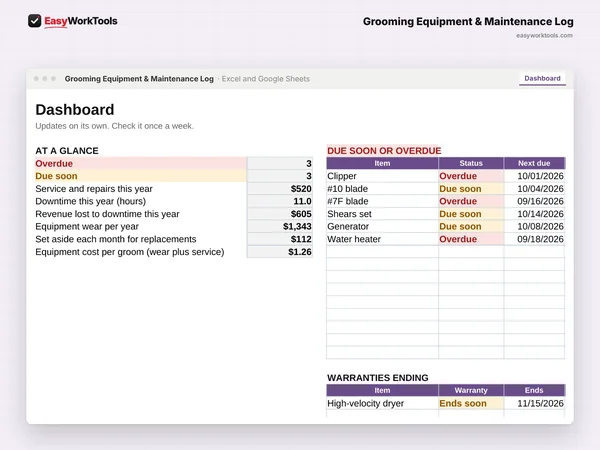Select the 11.0 downtime value
This screenshot has height=450, width=600.
[x=280, y=201]
